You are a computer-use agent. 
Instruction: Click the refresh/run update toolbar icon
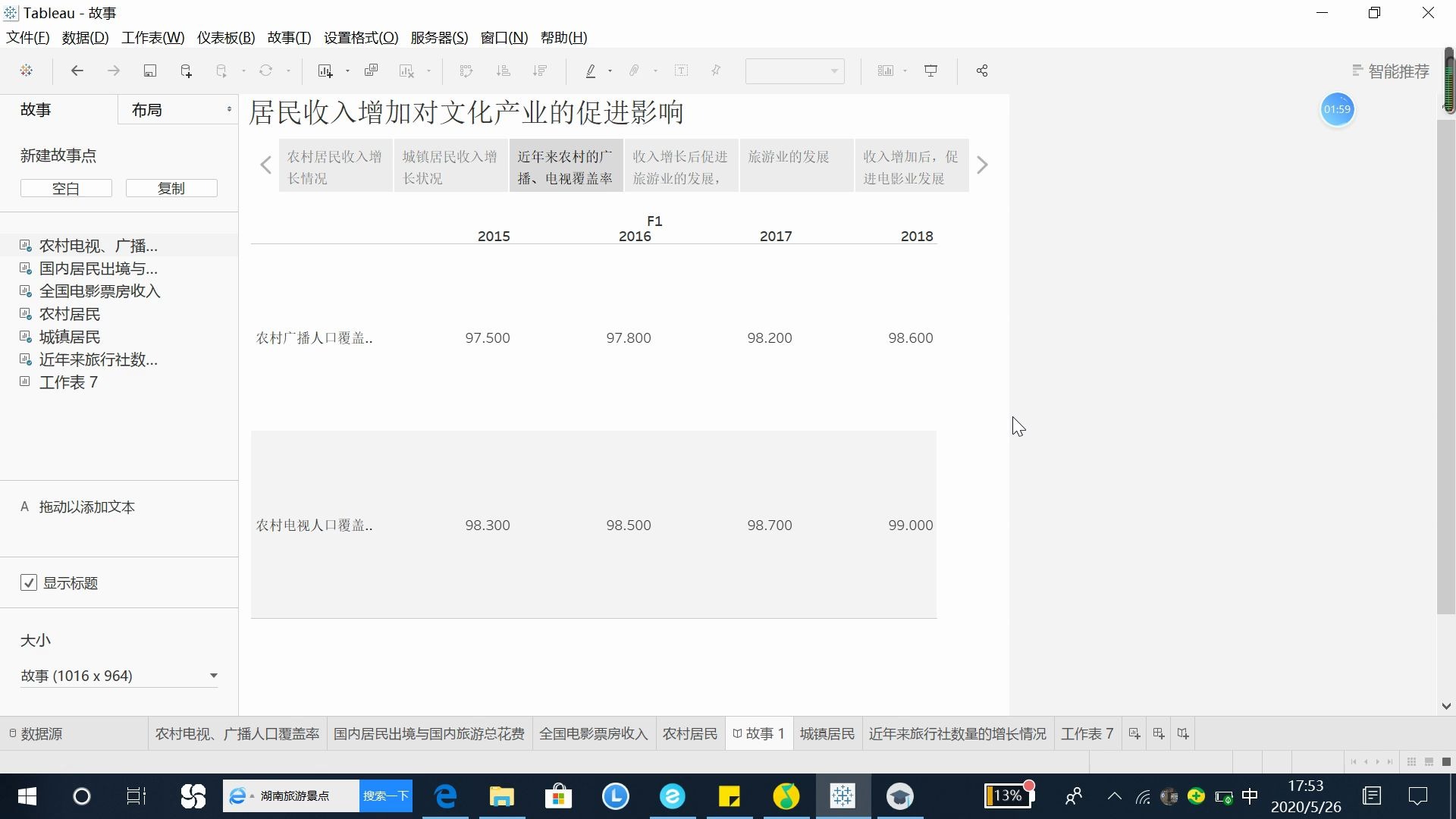pyautogui.click(x=265, y=71)
